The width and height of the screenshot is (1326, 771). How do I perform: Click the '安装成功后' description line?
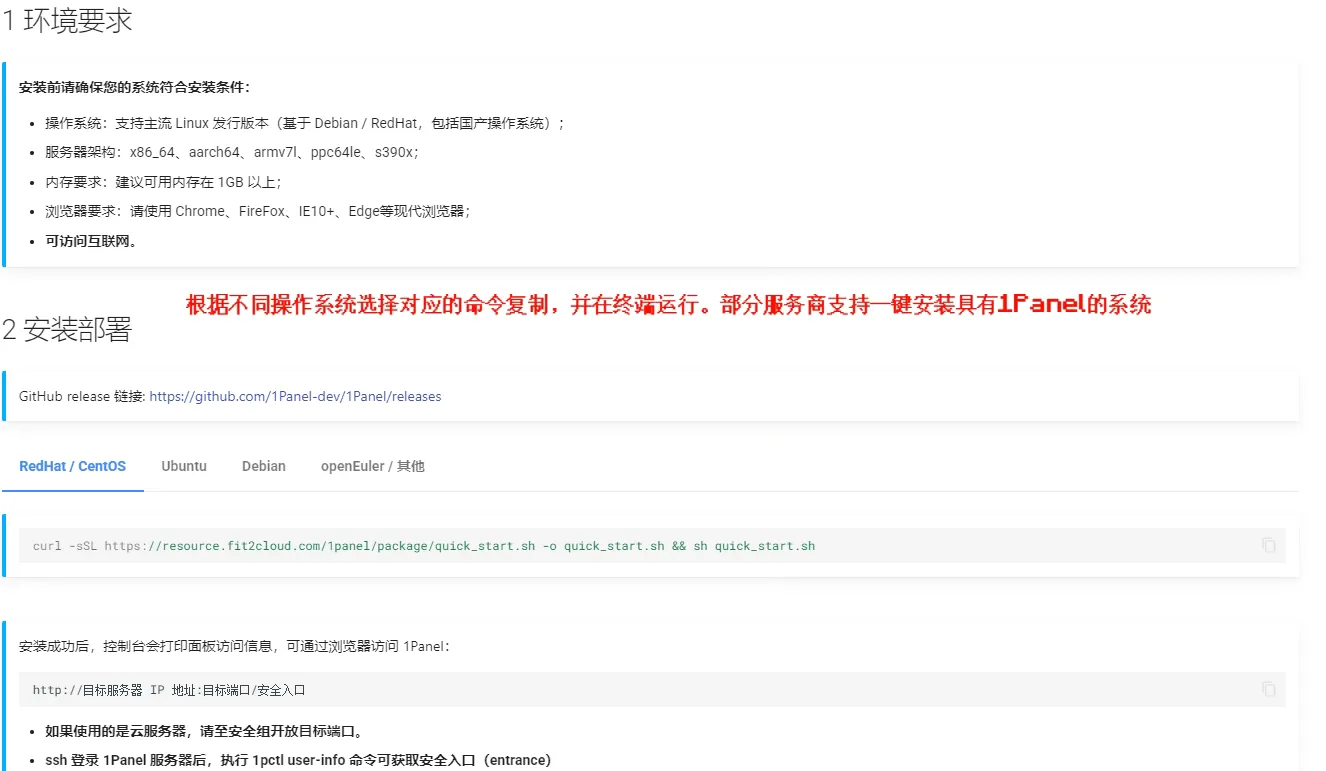(235, 646)
